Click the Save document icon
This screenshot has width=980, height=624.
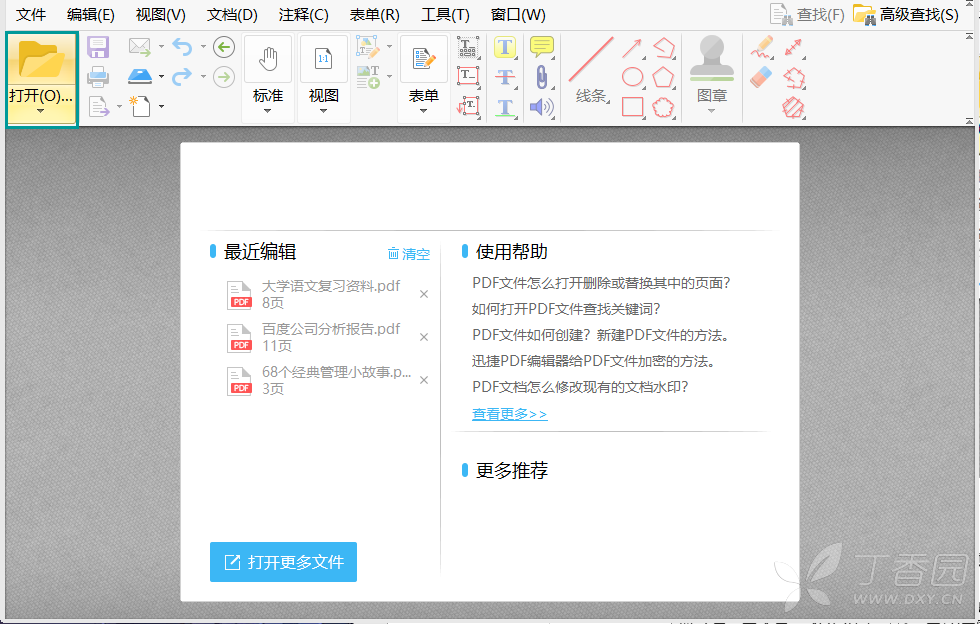[x=97, y=47]
